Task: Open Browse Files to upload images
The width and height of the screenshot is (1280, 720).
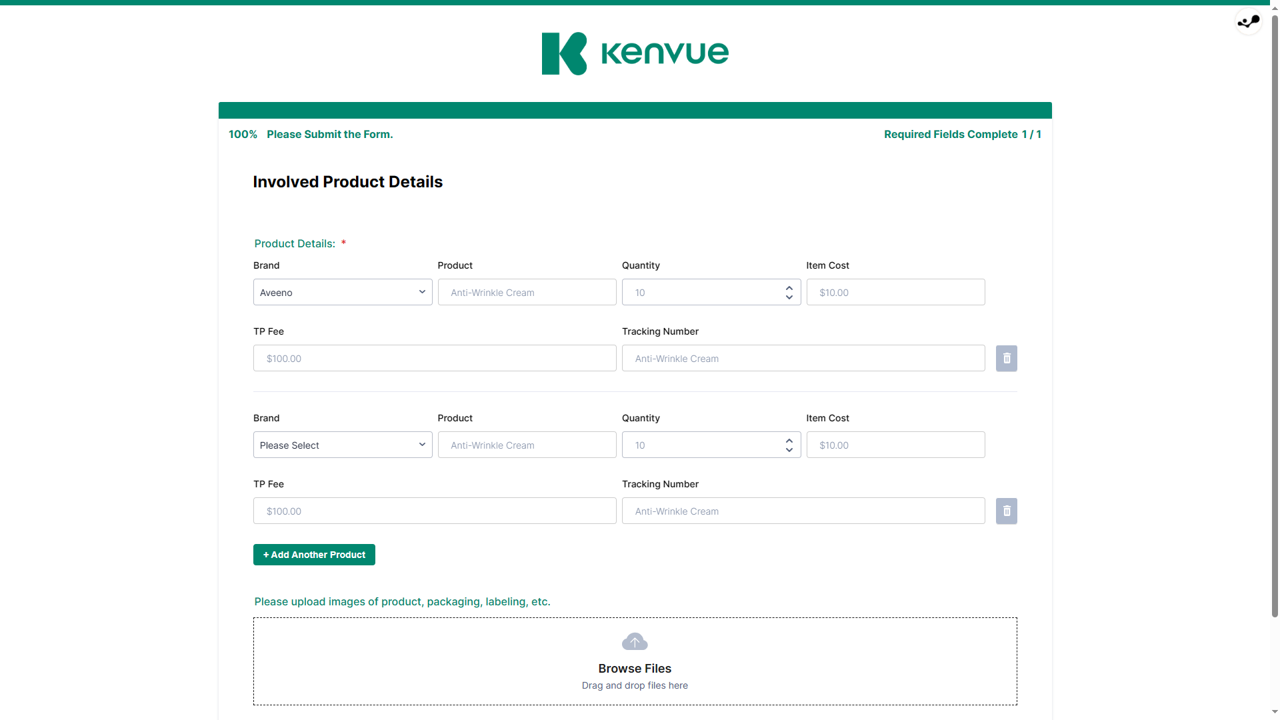Action: [634, 668]
